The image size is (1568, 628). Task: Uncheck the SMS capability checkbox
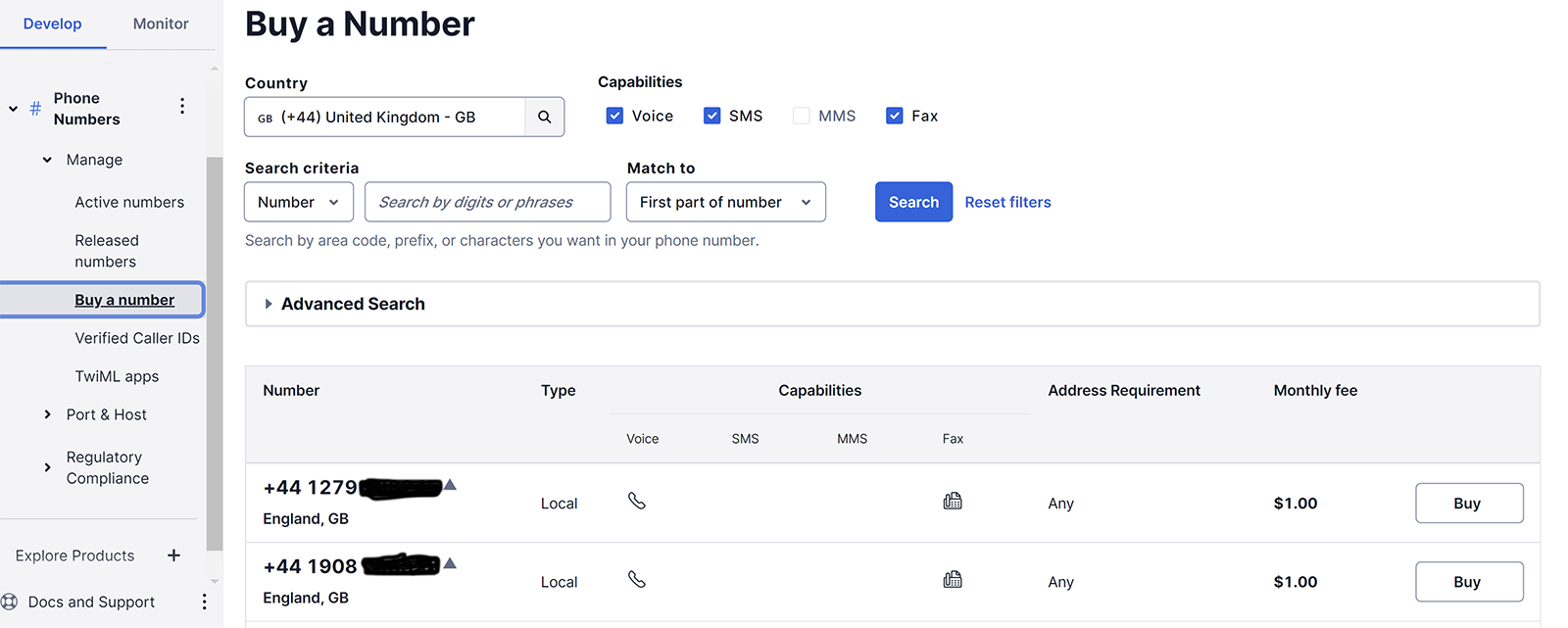[712, 116]
